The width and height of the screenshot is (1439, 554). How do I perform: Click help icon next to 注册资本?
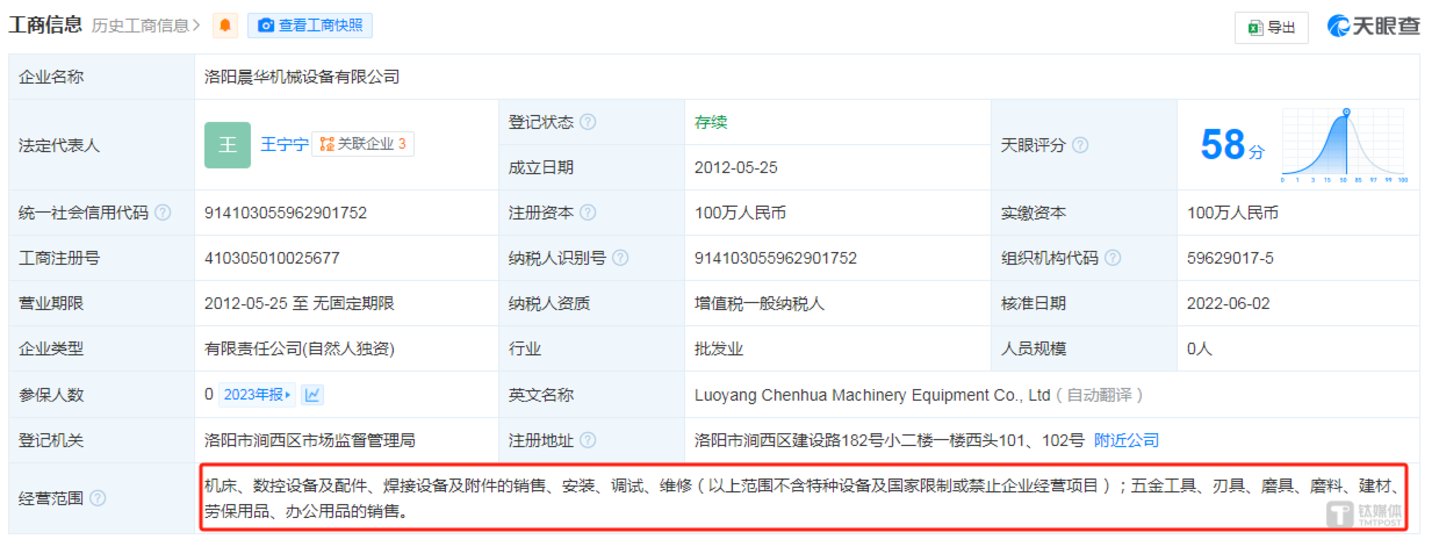588,213
